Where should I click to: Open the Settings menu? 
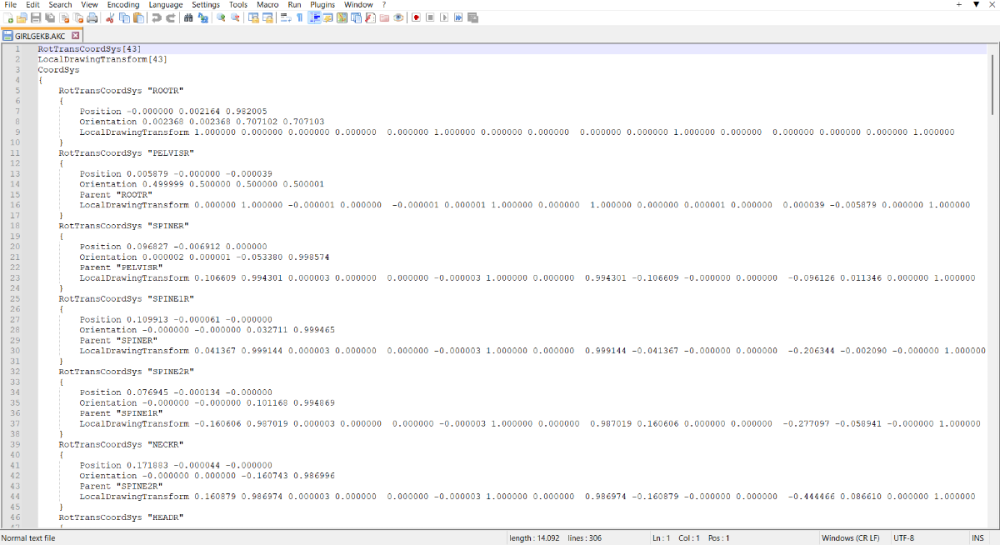point(205,4)
